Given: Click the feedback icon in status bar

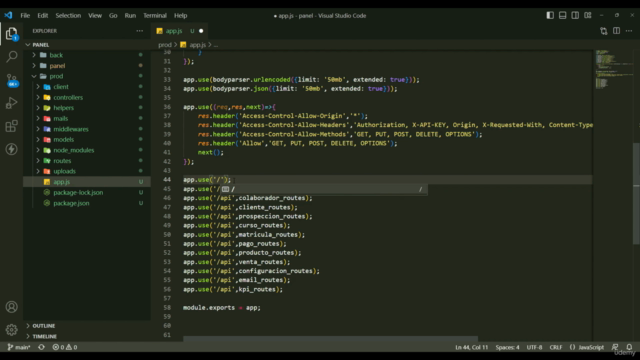Looking at the screenshot, I should [615, 347].
